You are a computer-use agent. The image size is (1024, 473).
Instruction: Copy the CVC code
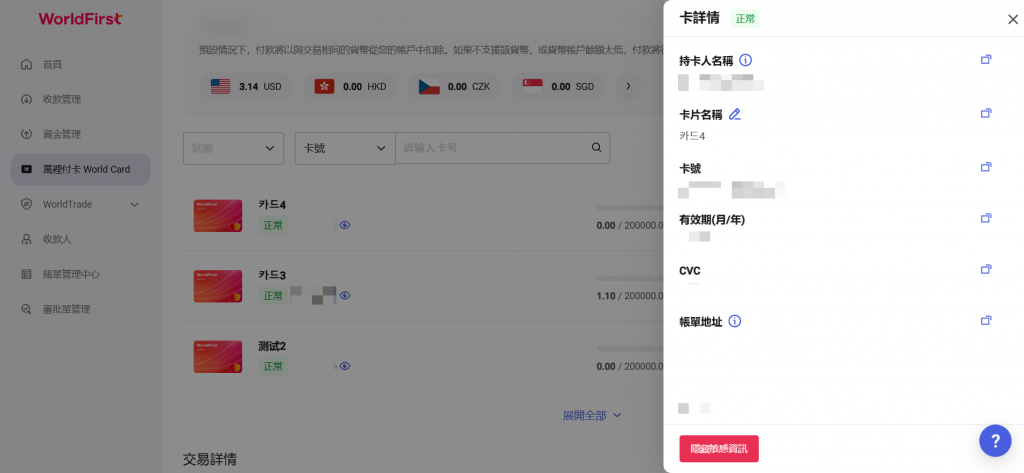tap(986, 269)
